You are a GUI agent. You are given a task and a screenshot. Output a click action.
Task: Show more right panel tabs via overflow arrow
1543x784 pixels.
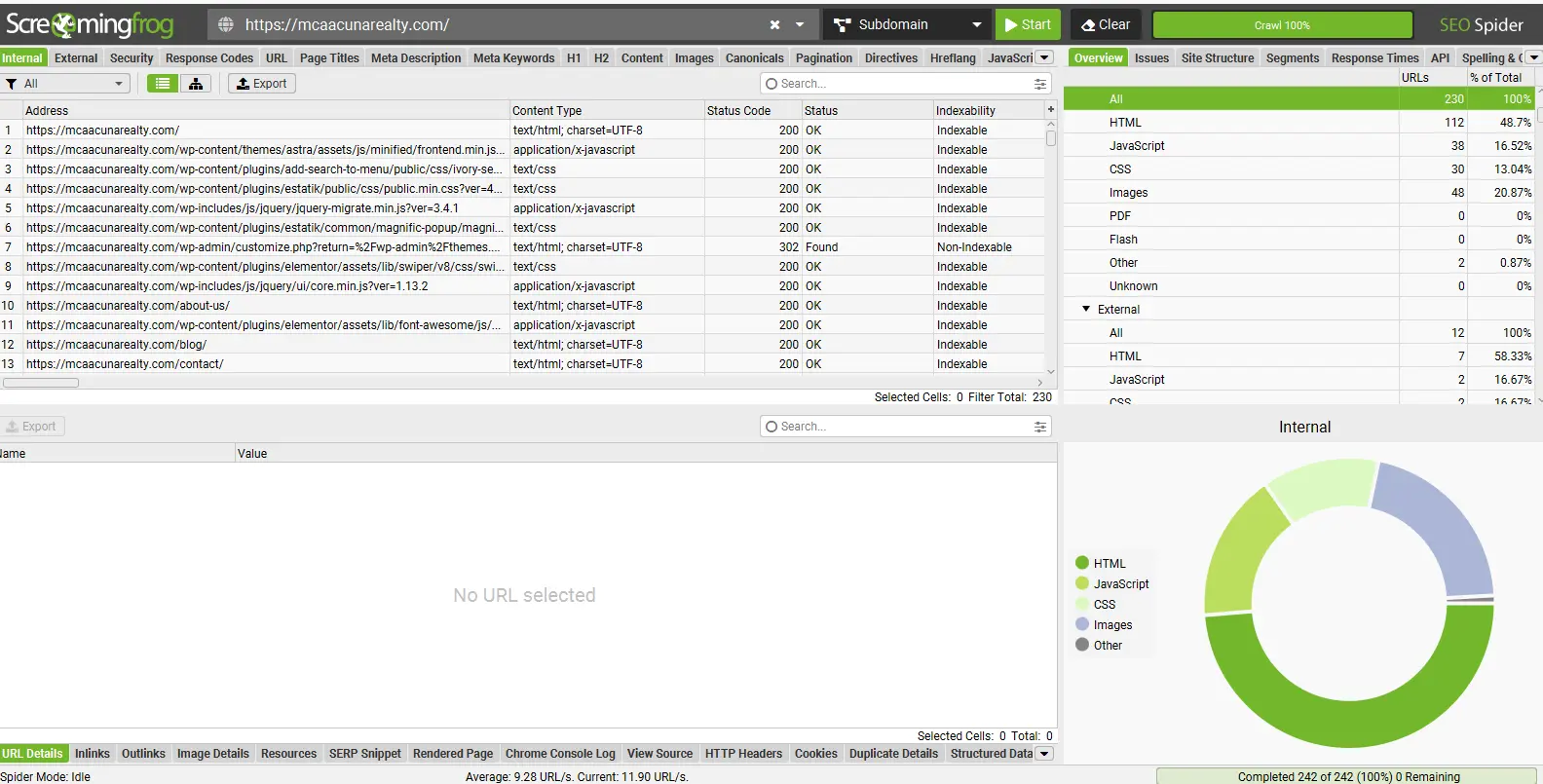coord(1534,57)
